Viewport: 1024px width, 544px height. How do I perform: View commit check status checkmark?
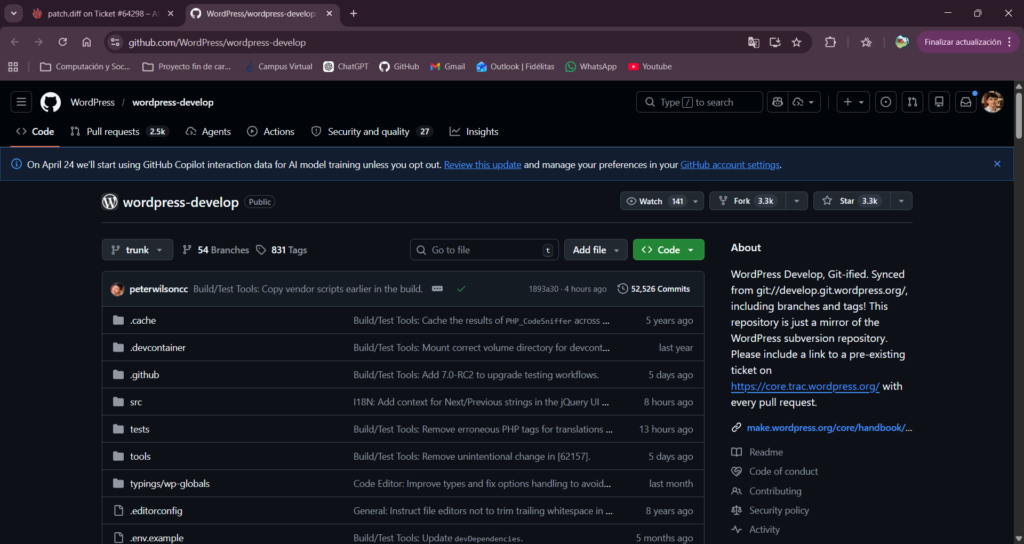(461, 289)
